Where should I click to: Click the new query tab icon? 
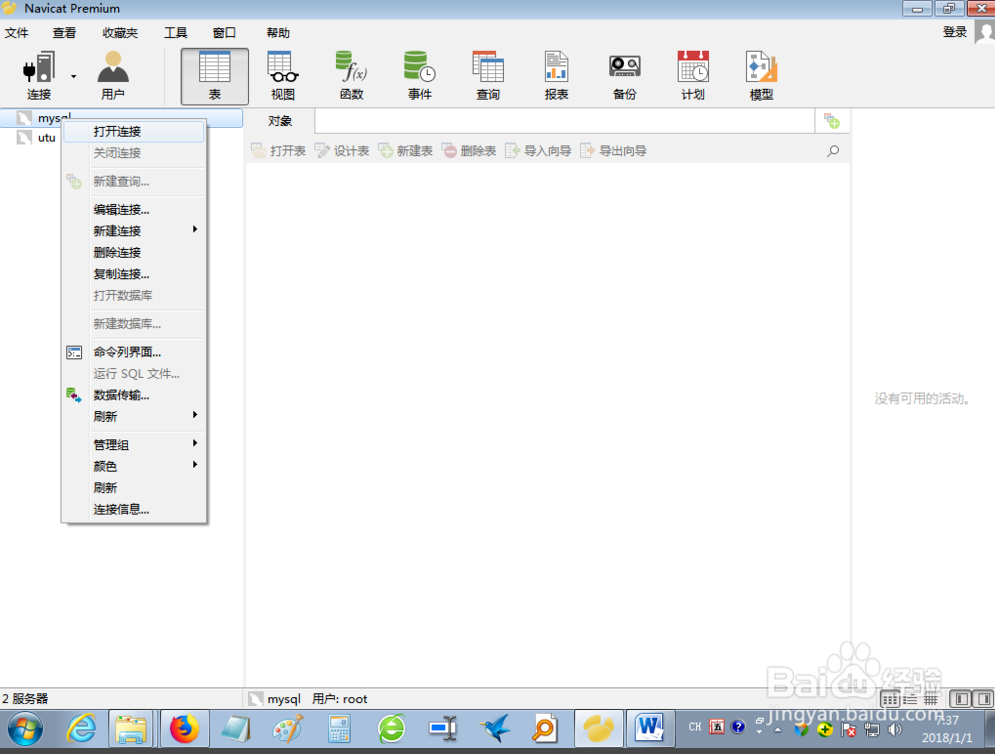pos(832,121)
